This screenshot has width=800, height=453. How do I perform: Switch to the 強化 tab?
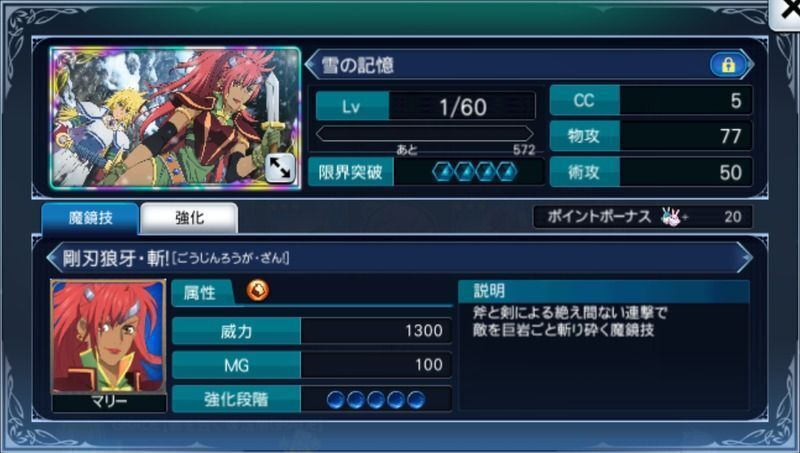(x=189, y=218)
